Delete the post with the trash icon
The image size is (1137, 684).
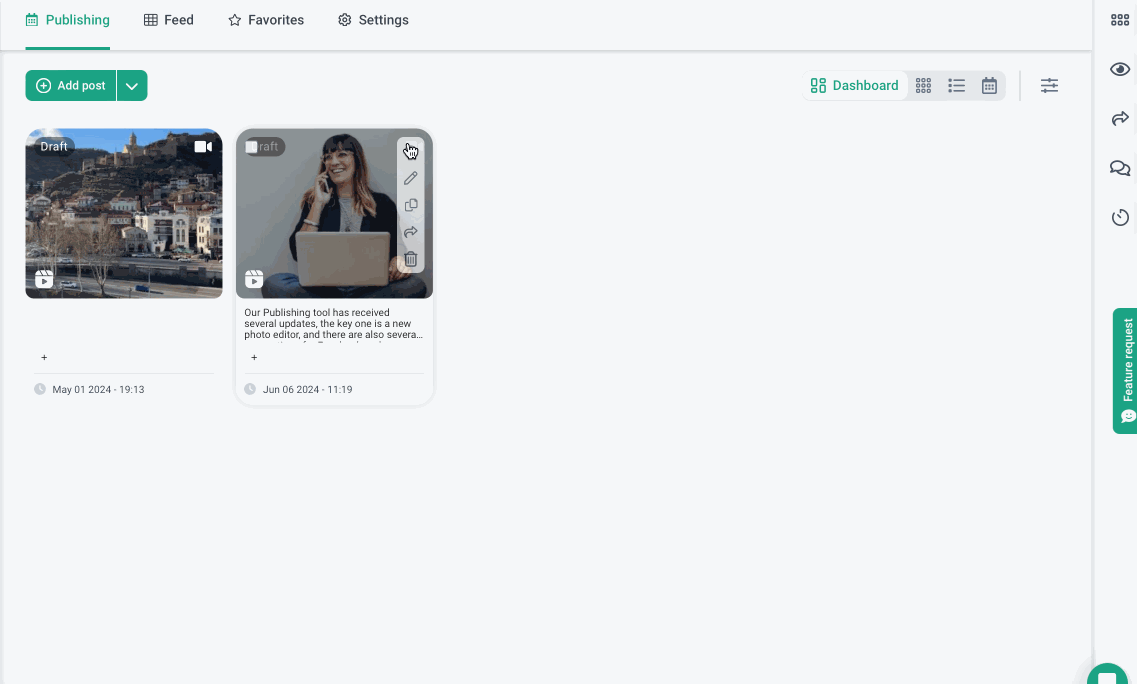410,259
